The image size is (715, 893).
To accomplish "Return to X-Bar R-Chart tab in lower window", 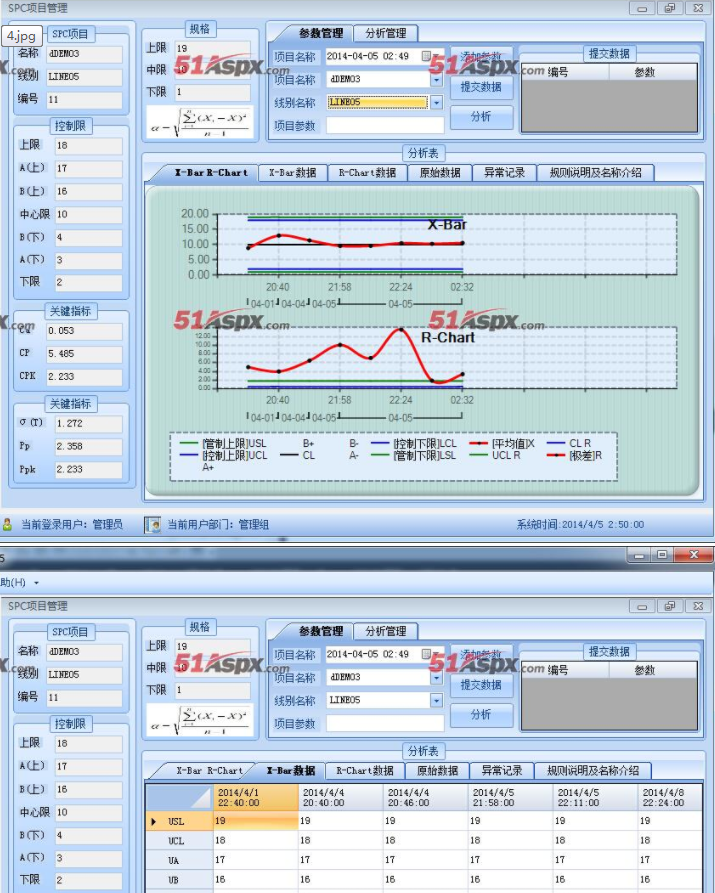I will click(x=209, y=771).
